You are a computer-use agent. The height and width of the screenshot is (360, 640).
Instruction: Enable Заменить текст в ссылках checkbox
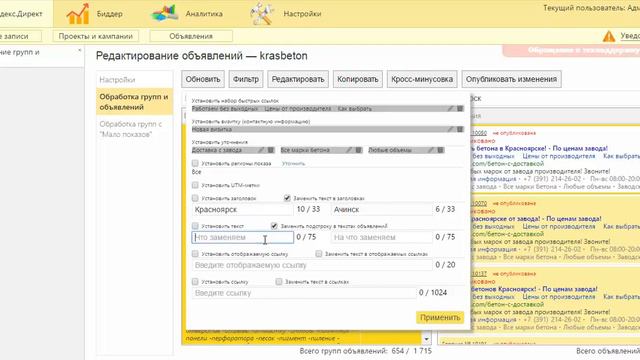tap(279, 282)
